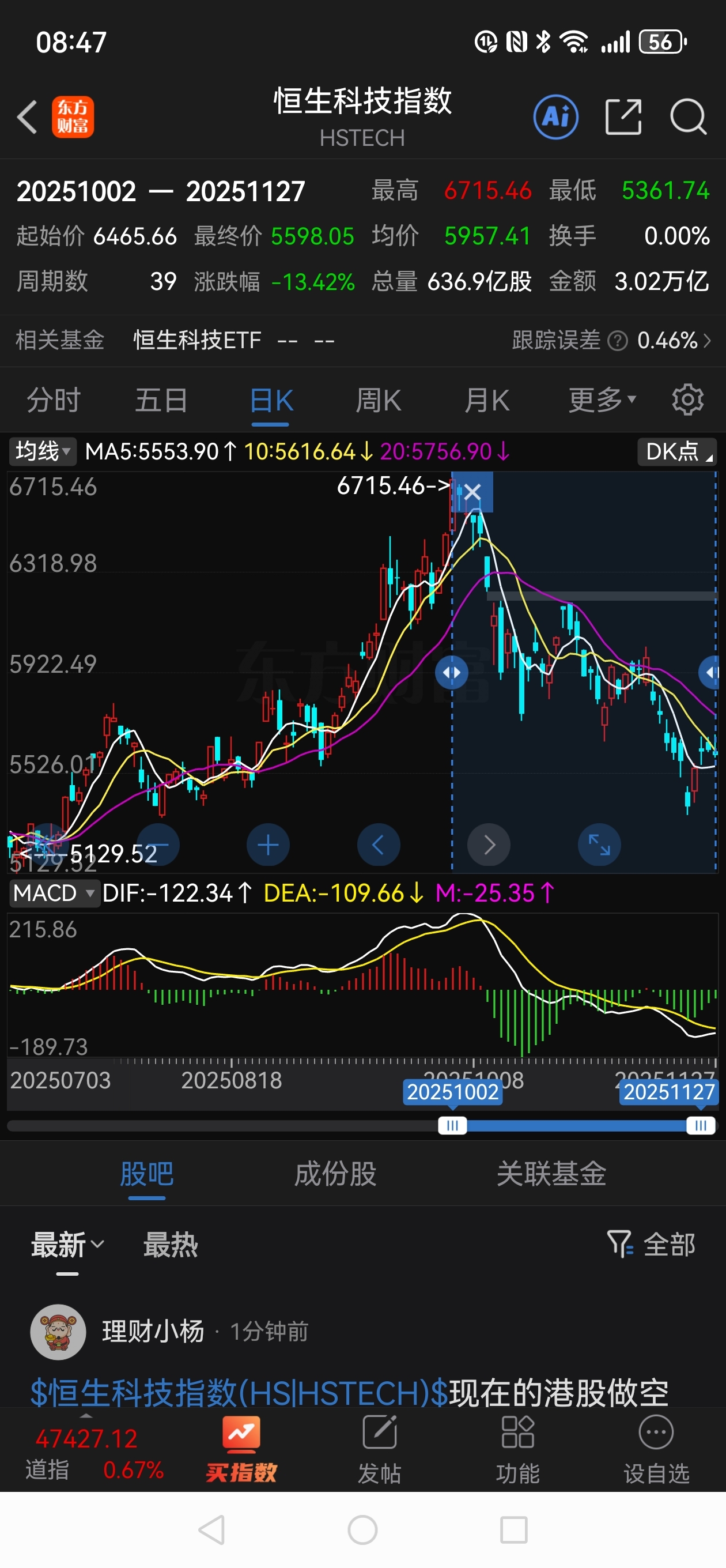Switch to 股吧 tab
726x1568 pixels.
[x=147, y=1174]
